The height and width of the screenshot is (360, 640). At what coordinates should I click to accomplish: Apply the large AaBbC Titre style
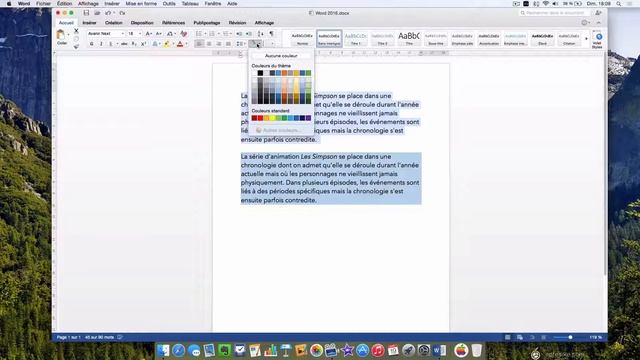[x=409, y=39]
